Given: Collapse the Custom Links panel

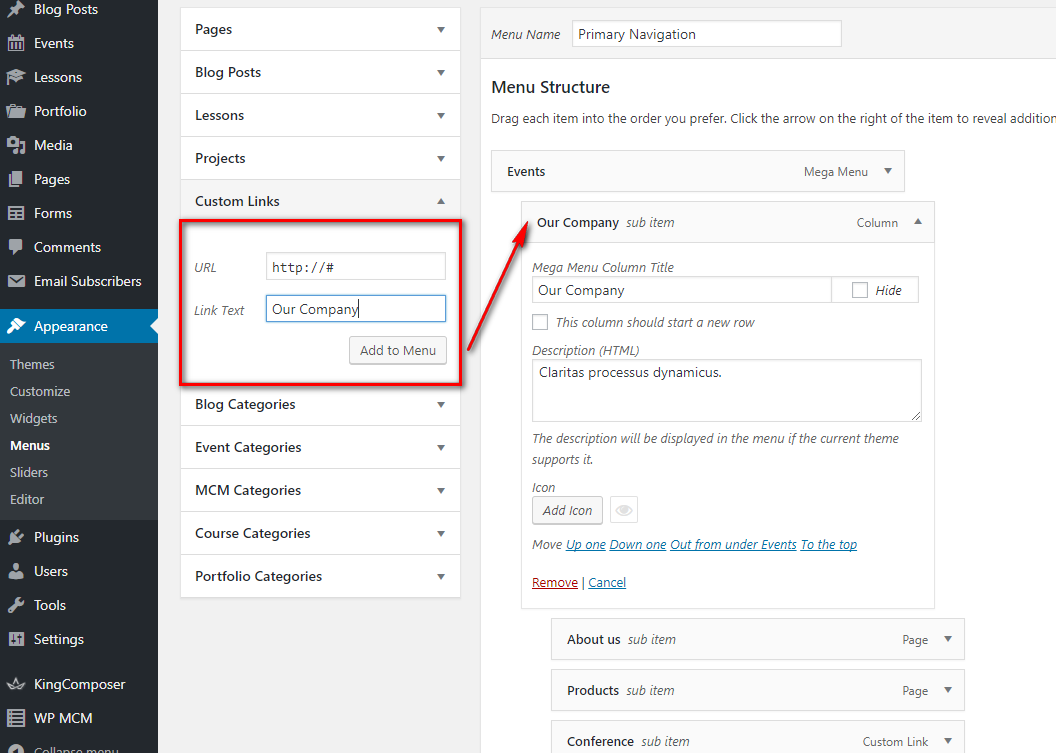Looking at the screenshot, I should click(x=441, y=201).
